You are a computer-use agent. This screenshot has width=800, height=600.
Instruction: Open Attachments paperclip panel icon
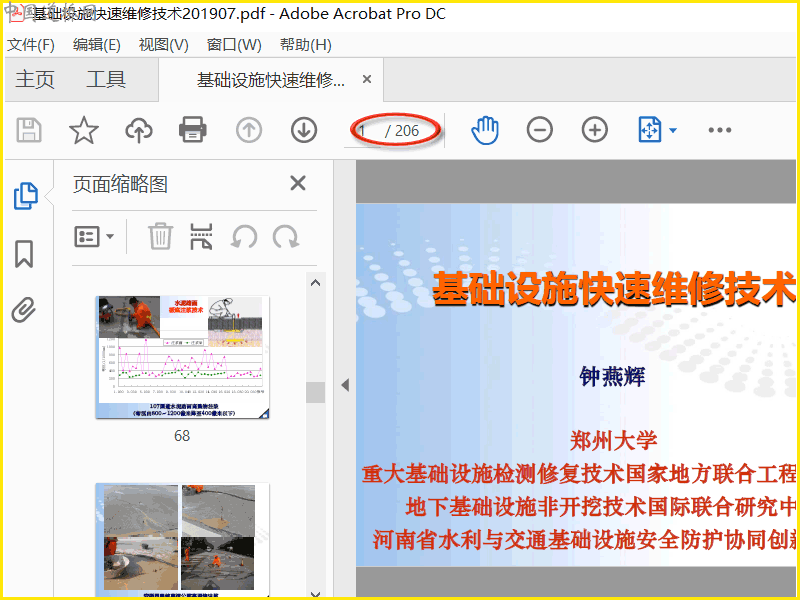tap(23, 310)
